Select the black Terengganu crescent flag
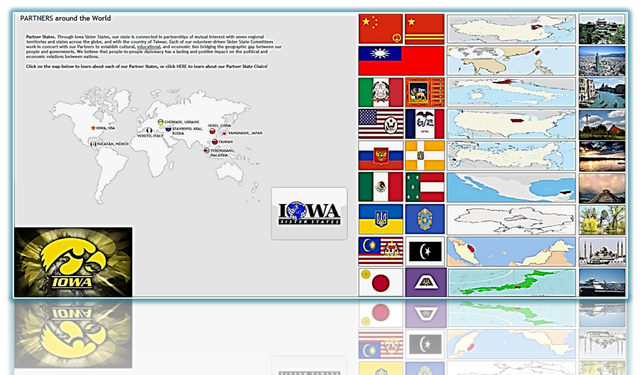640x375 pixels. [425, 251]
